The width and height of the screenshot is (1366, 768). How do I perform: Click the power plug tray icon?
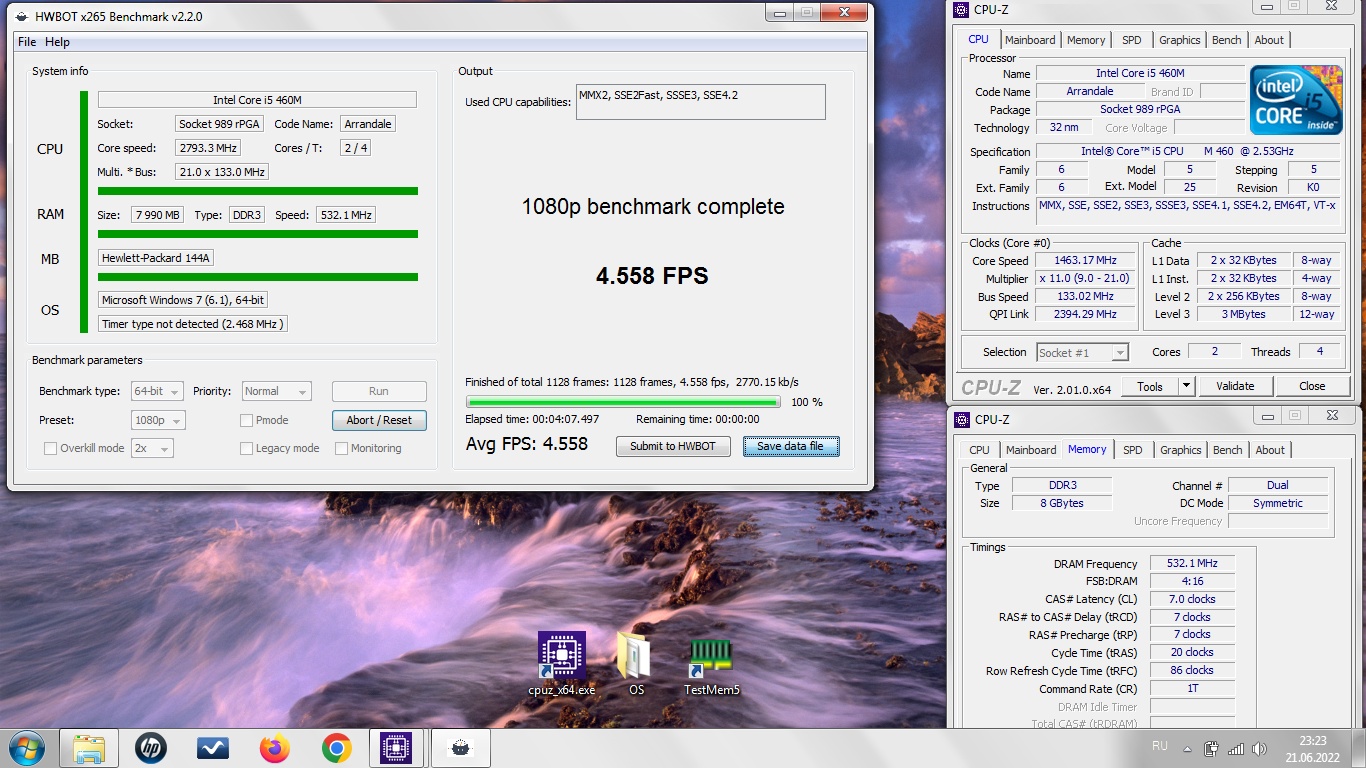tap(1212, 748)
